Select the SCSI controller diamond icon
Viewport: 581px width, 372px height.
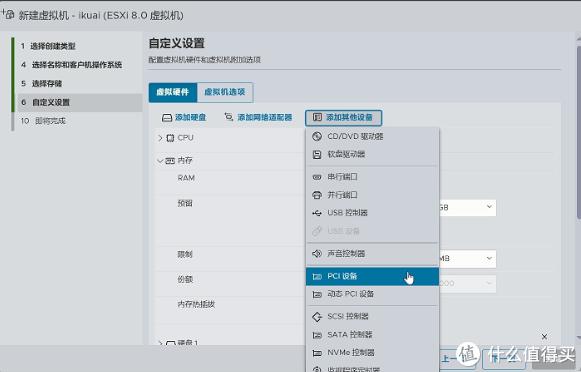(317, 317)
